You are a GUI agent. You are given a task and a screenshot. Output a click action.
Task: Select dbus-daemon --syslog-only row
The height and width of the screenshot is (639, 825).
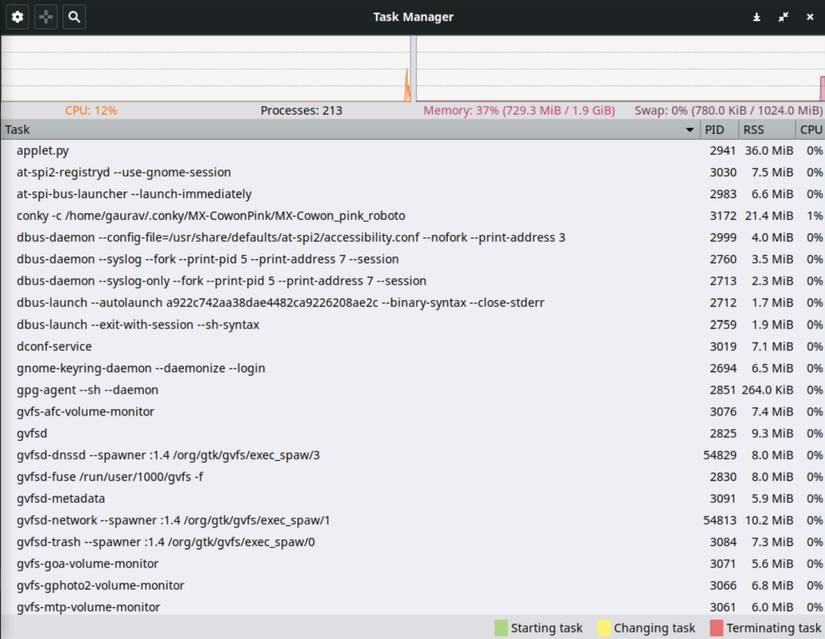[412, 281]
